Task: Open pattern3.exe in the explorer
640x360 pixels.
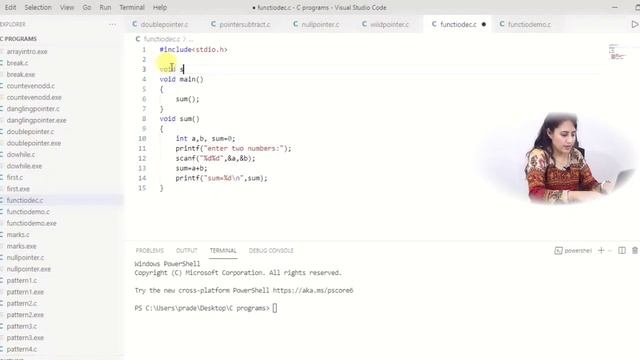Action: tap(25, 338)
